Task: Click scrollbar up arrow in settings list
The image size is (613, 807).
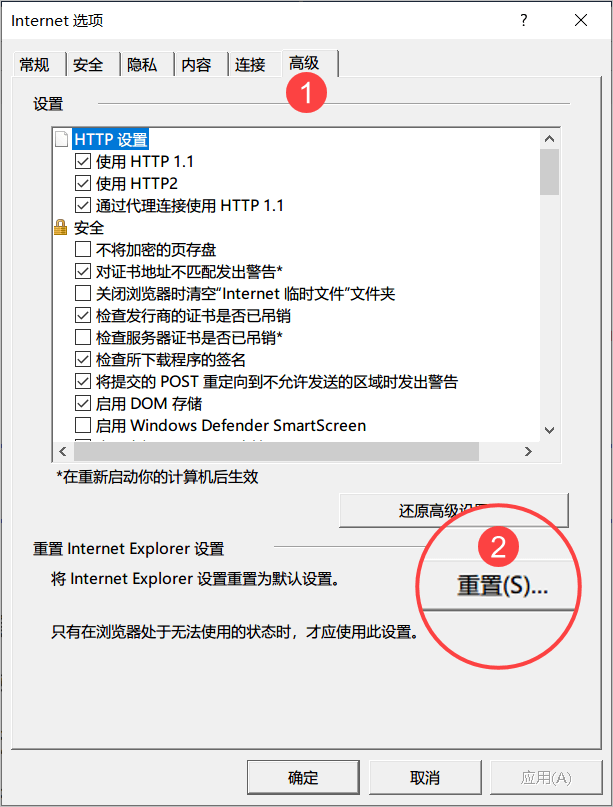Action: tap(549, 138)
